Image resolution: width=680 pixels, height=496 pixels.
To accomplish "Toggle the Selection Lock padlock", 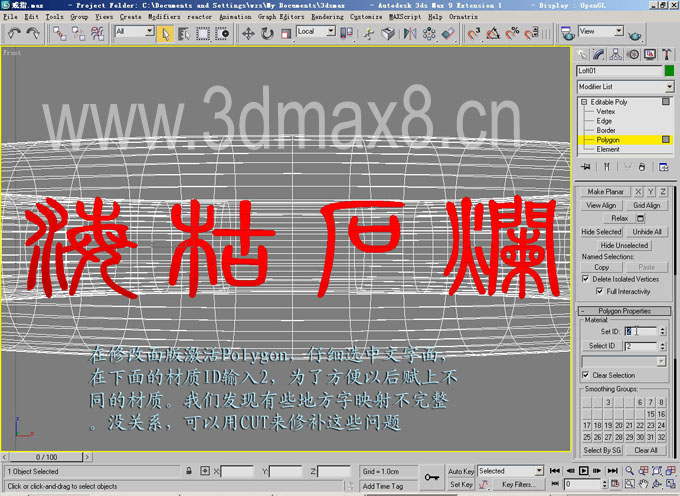I will click(189, 471).
